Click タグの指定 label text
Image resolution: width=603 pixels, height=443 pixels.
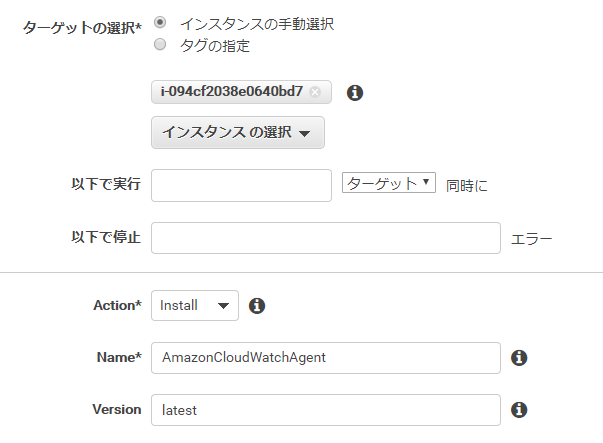click(215, 46)
